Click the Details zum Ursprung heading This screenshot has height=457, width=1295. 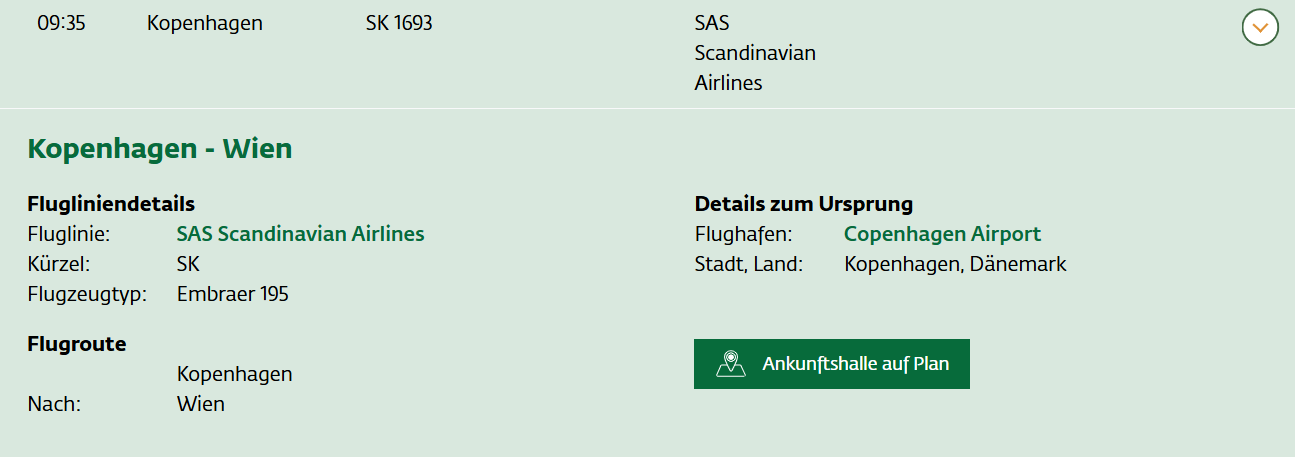point(803,204)
